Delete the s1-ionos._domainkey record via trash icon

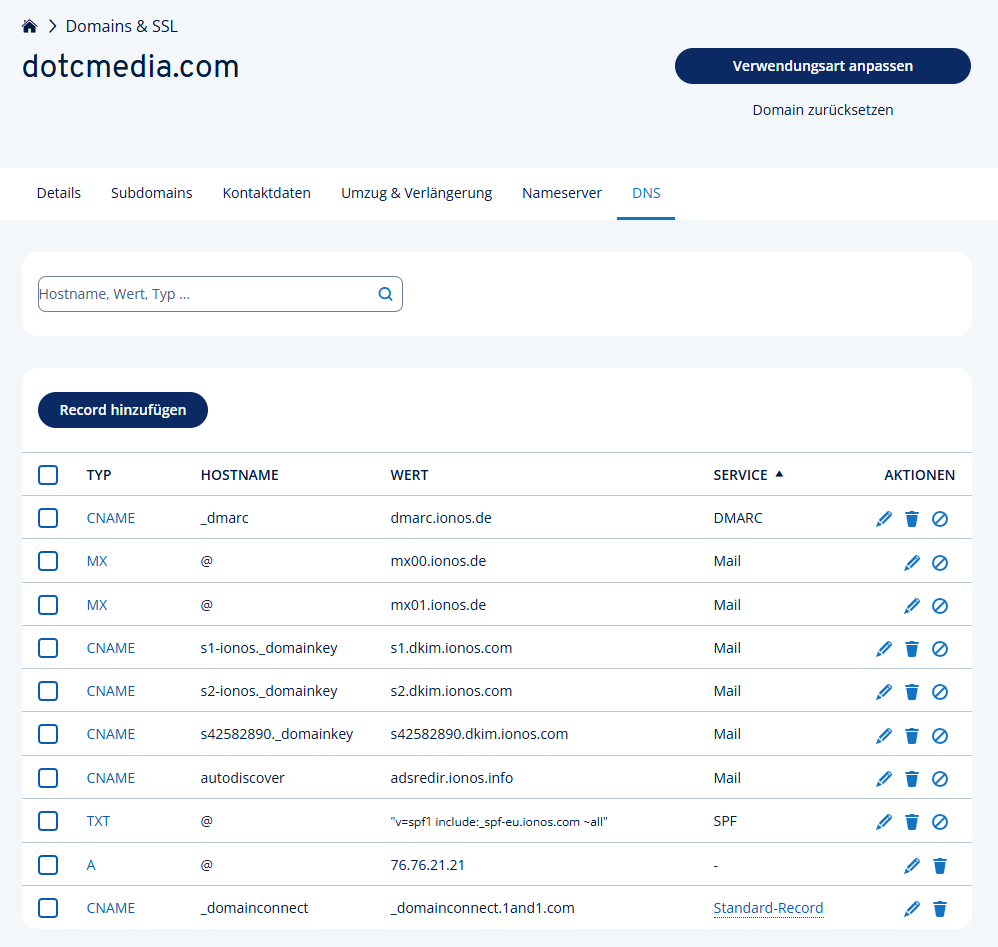pos(912,648)
